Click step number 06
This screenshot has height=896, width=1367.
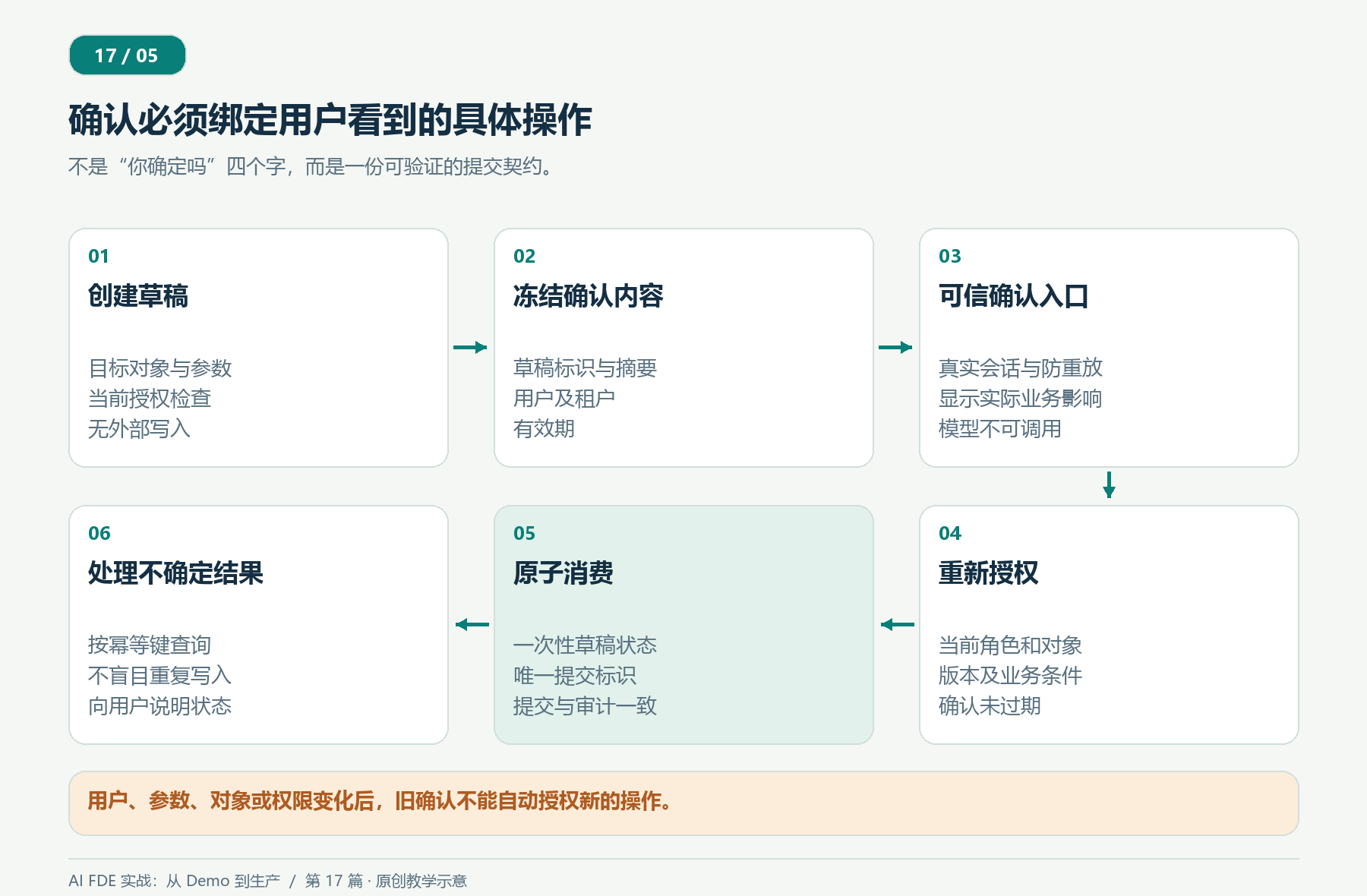(99, 533)
